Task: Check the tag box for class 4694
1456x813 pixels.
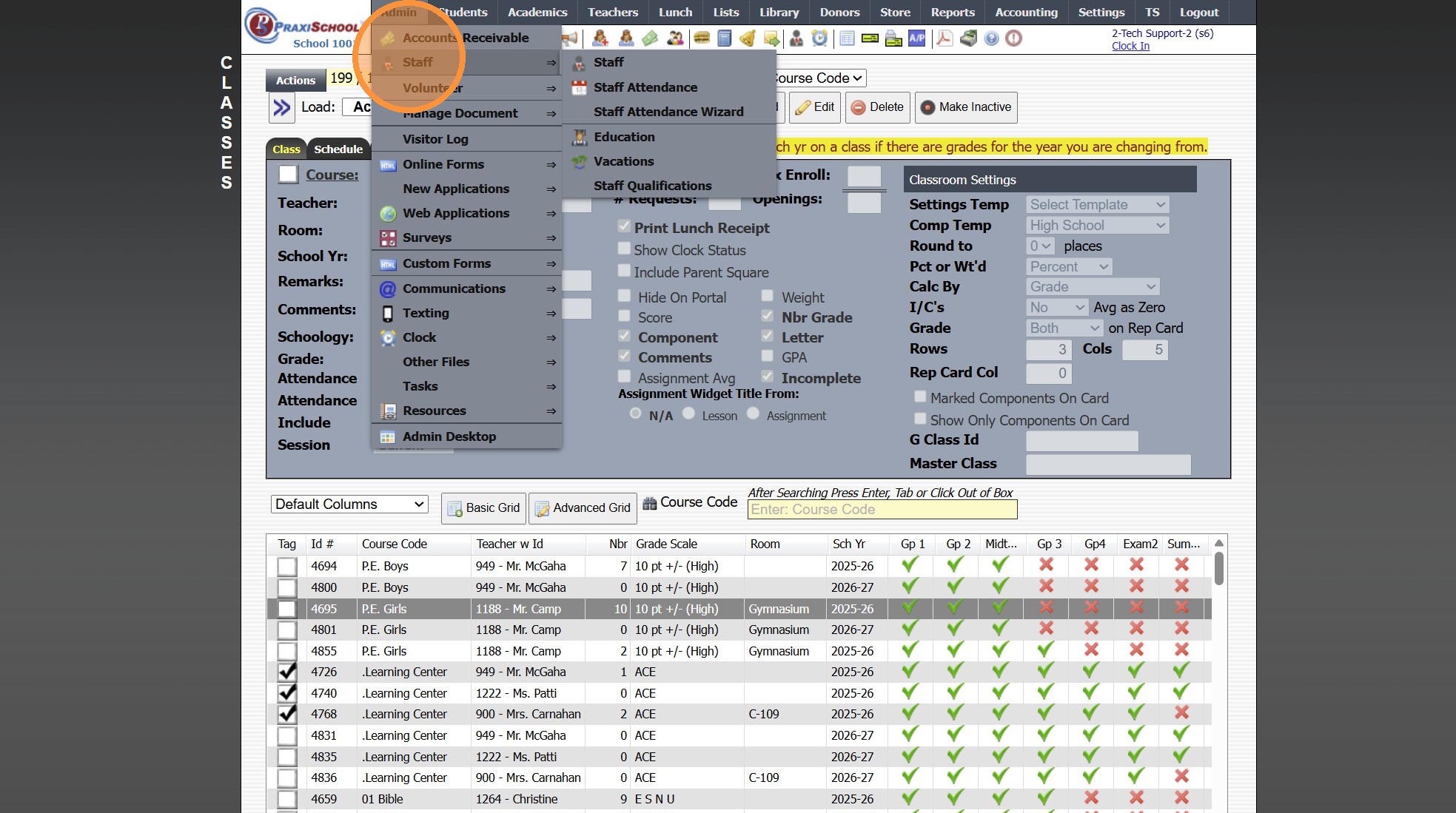Action: click(287, 567)
